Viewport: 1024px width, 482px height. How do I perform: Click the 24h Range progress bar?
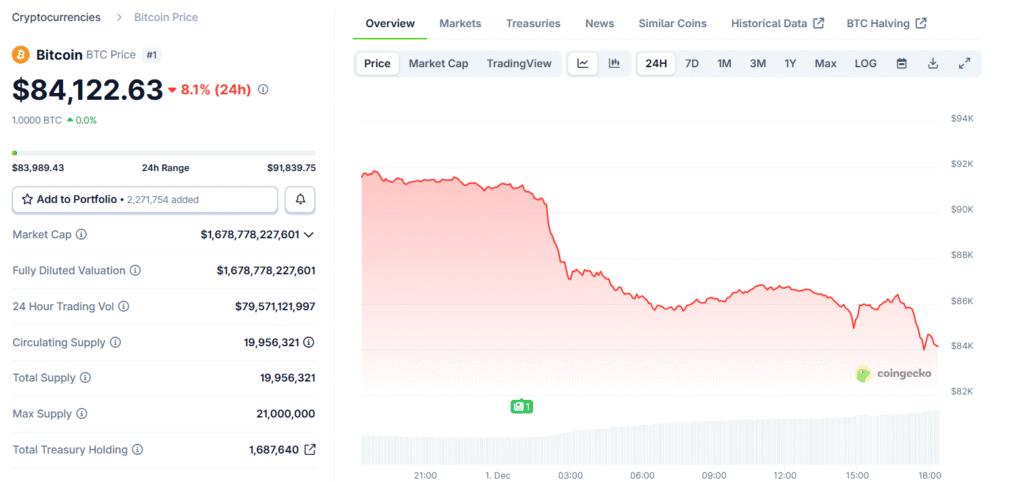tap(164, 153)
